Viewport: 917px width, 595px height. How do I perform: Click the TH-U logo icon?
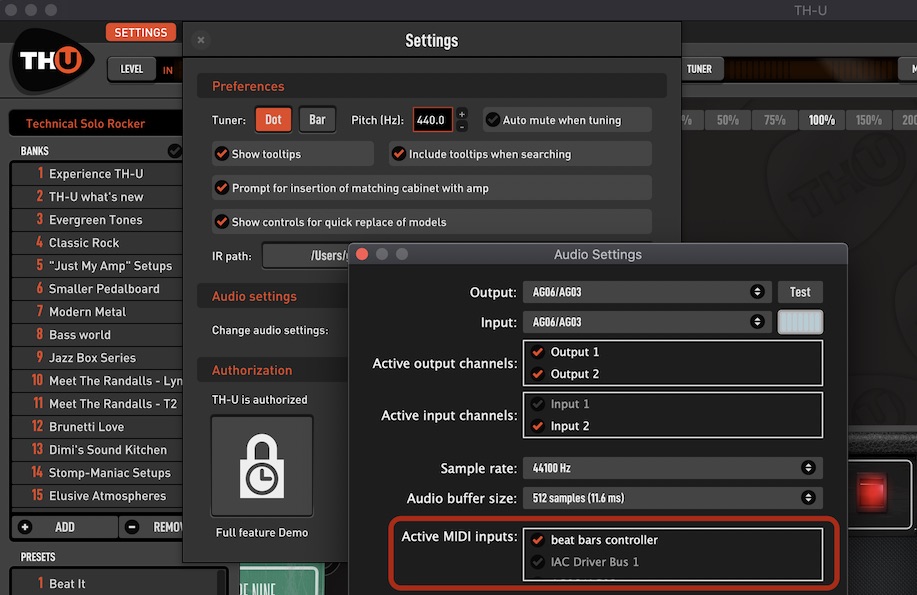click(52, 60)
